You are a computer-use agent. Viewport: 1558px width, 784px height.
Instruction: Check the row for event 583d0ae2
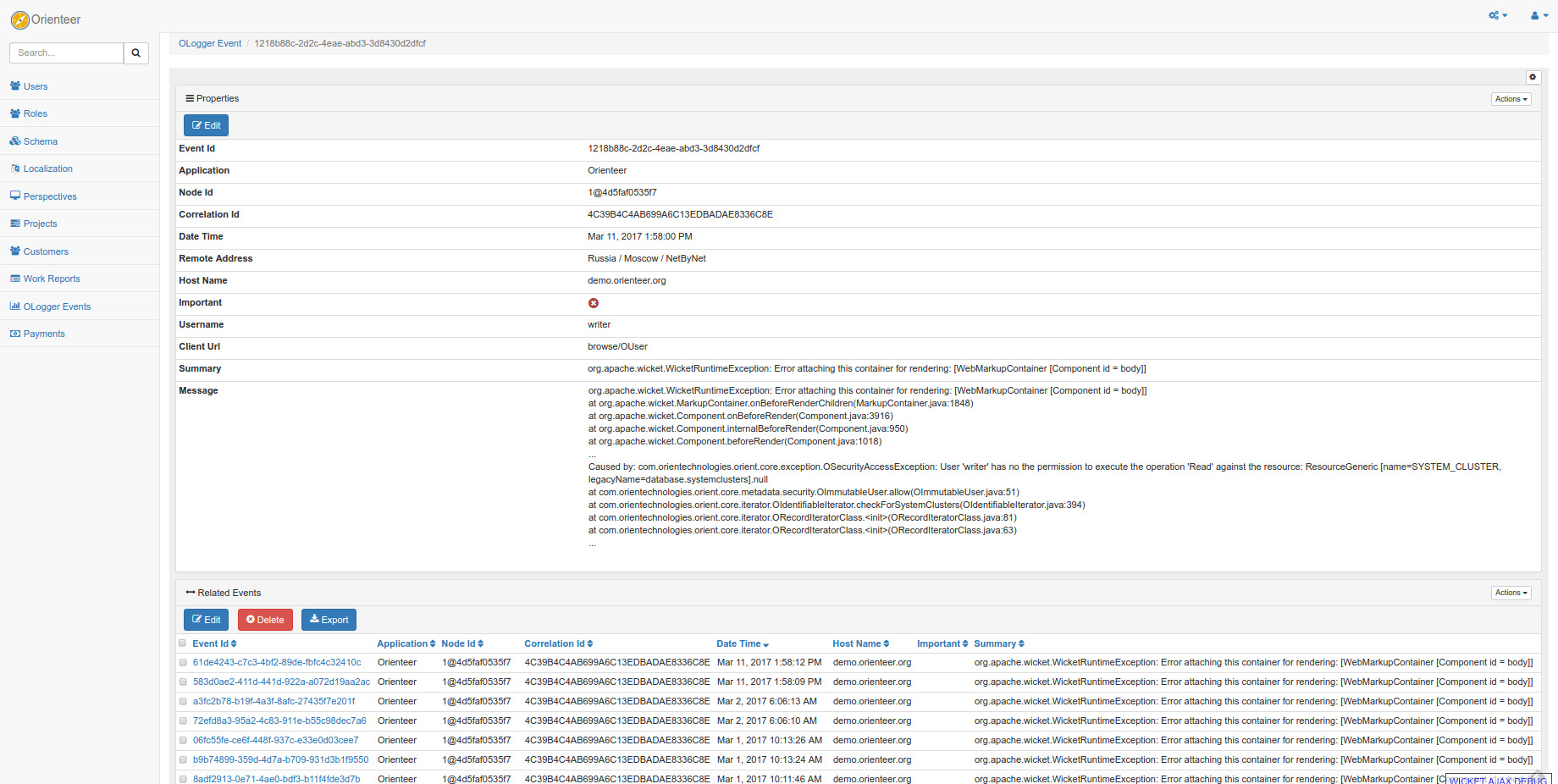point(183,682)
